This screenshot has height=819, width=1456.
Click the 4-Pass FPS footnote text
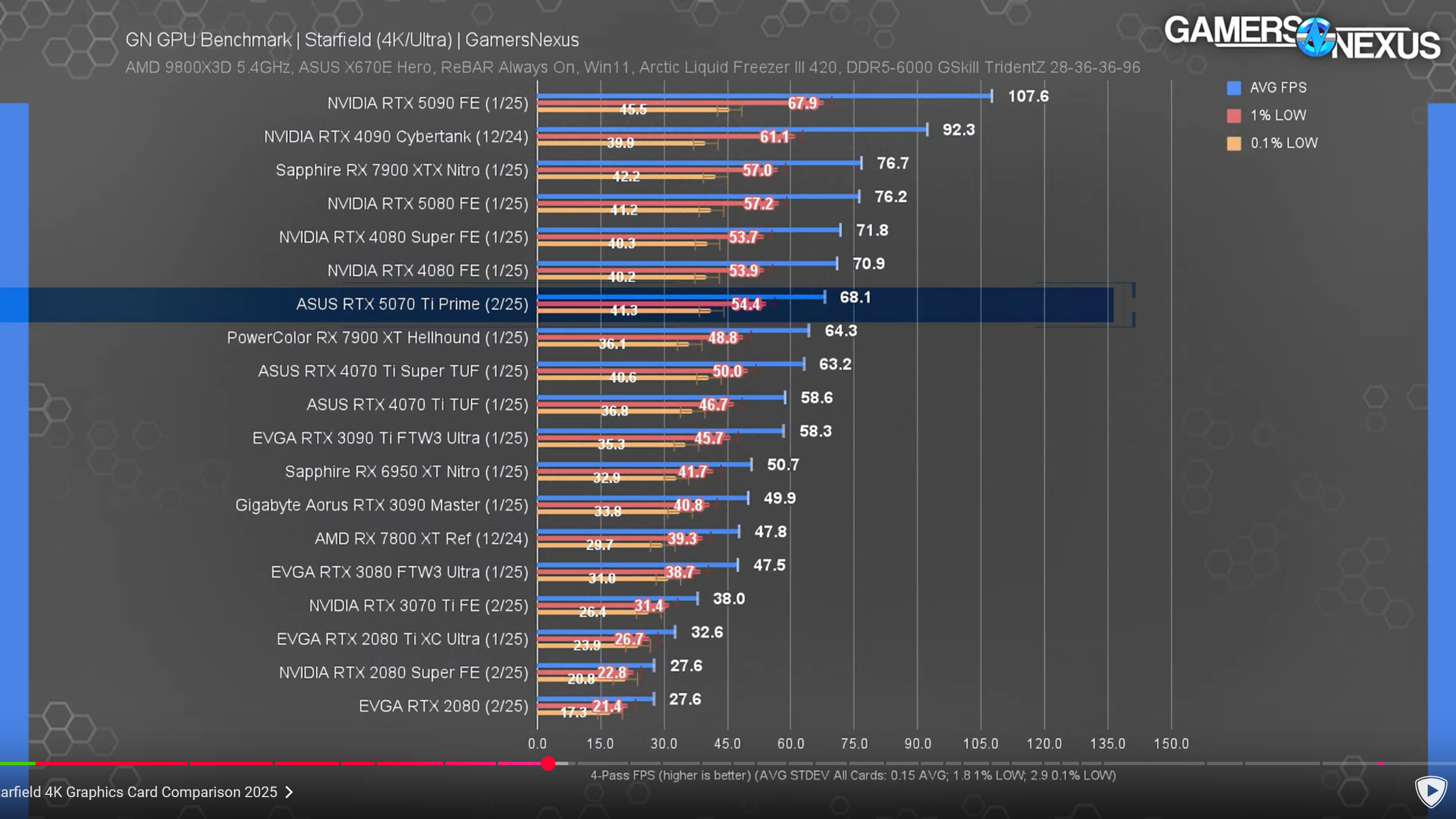[x=853, y=775]
